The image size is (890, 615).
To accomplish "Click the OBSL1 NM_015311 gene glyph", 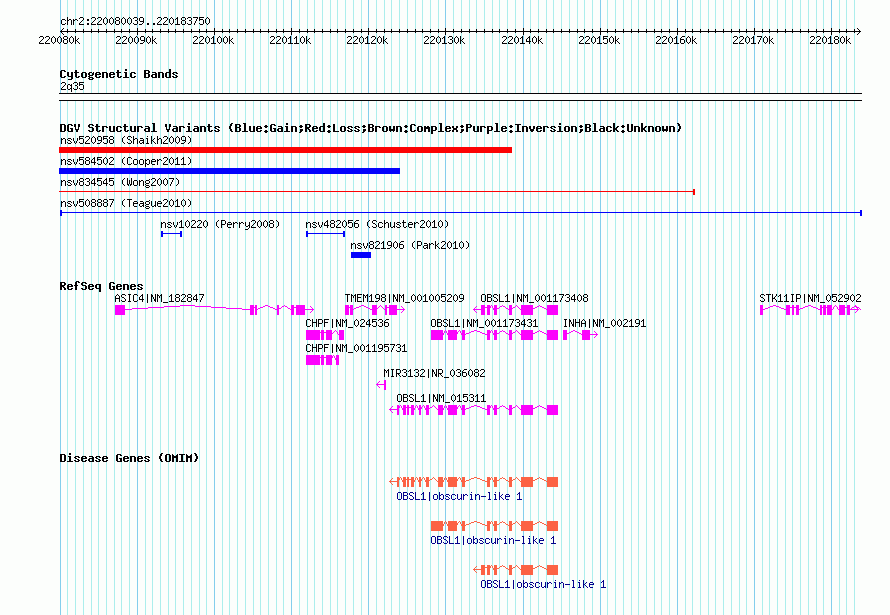I will tap(474, 410).
